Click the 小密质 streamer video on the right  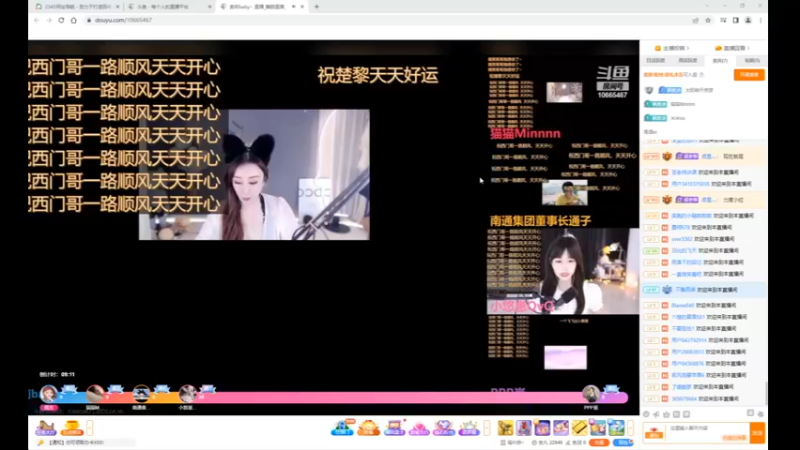tap(563, 271)
